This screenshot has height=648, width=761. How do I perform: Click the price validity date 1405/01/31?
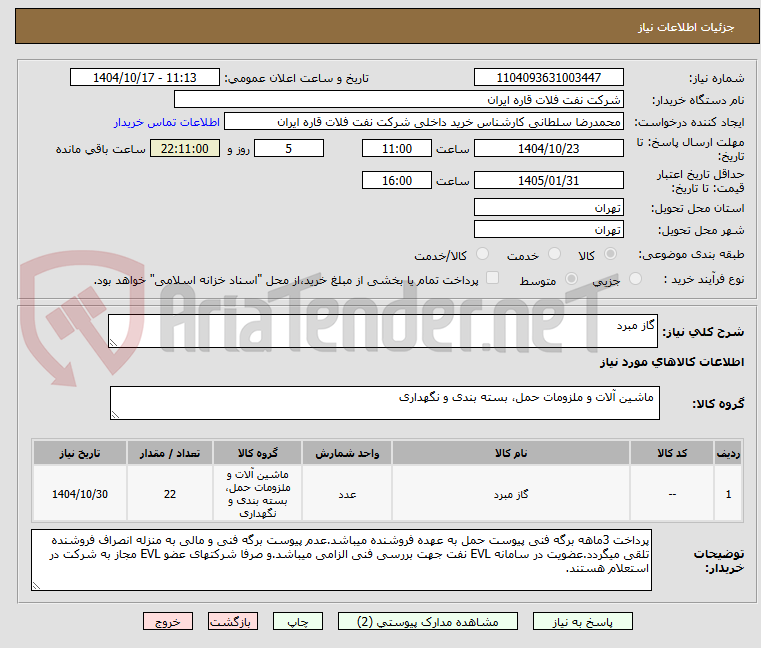point(548,181)
